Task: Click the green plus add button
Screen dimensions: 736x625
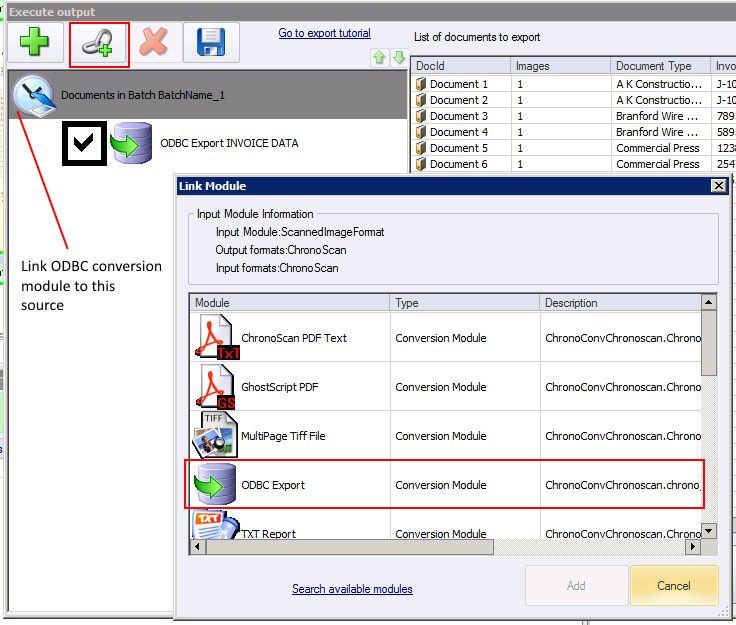Action: pos(36,43)
